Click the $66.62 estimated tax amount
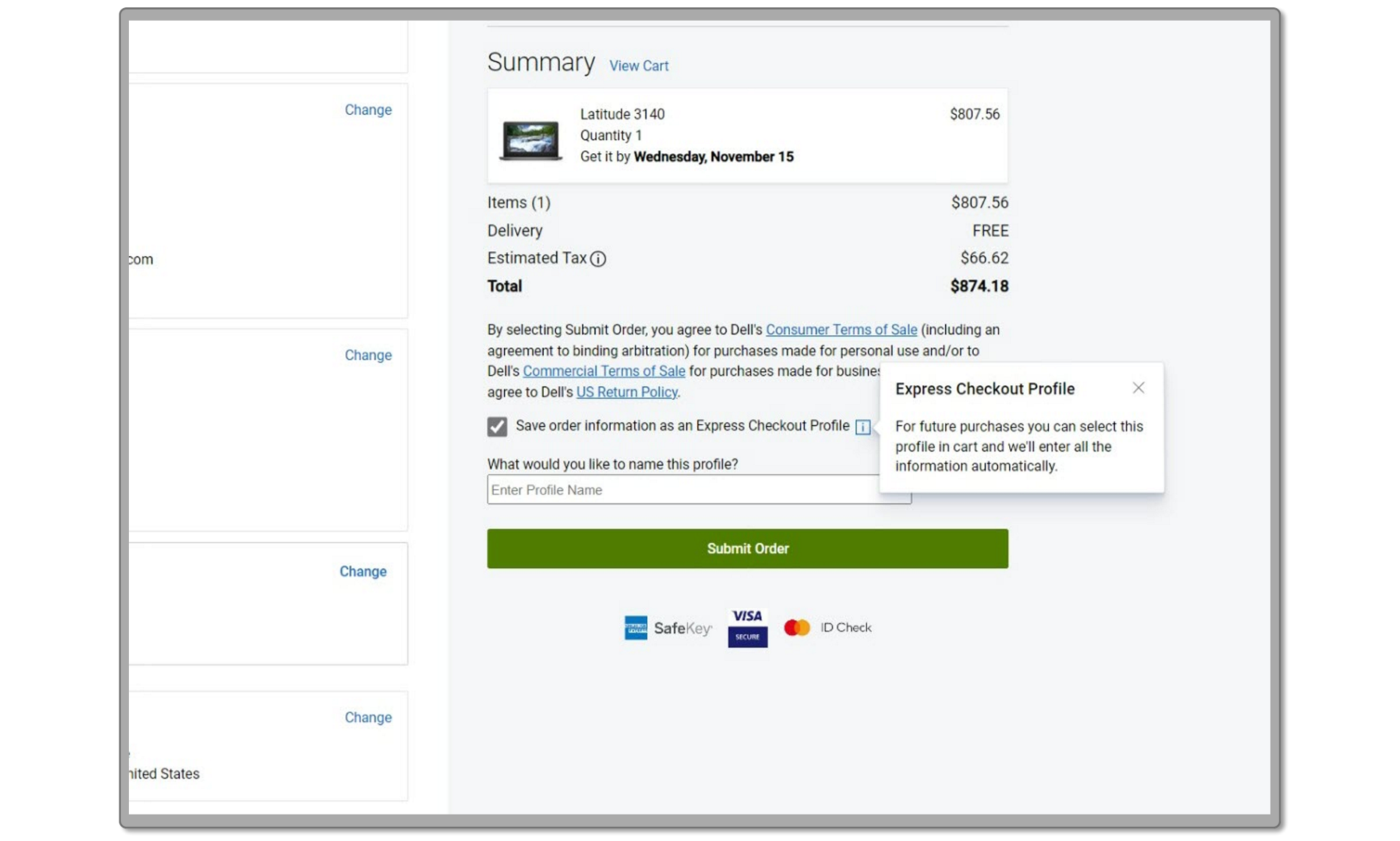Image resolution: width=1400 pixels, height=841 pixels. tap(984, 258)
